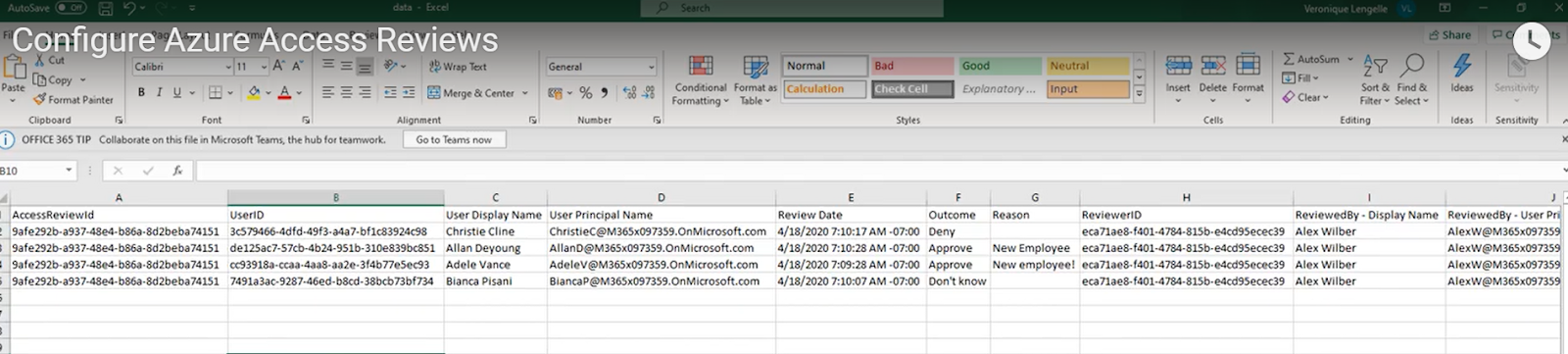This screenshot has height=354, width=1568.
Task: Click Go to Teams now button
Action: (454, 140)
